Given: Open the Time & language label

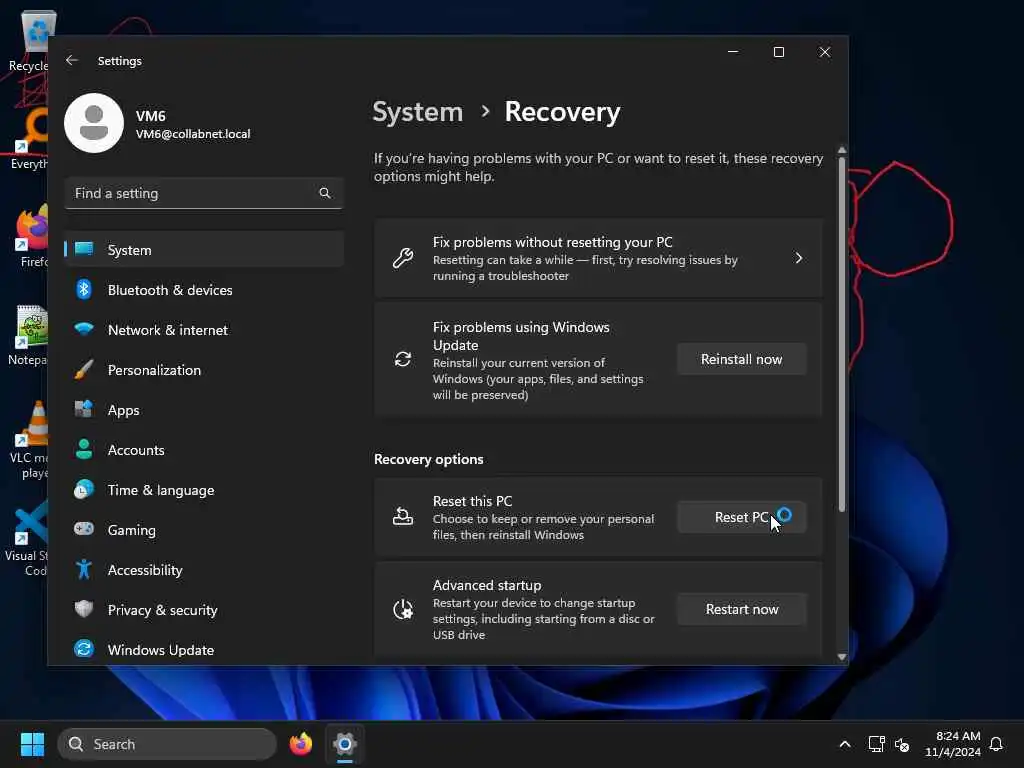Looking at the screenshot, I should (x=161, y=490).
